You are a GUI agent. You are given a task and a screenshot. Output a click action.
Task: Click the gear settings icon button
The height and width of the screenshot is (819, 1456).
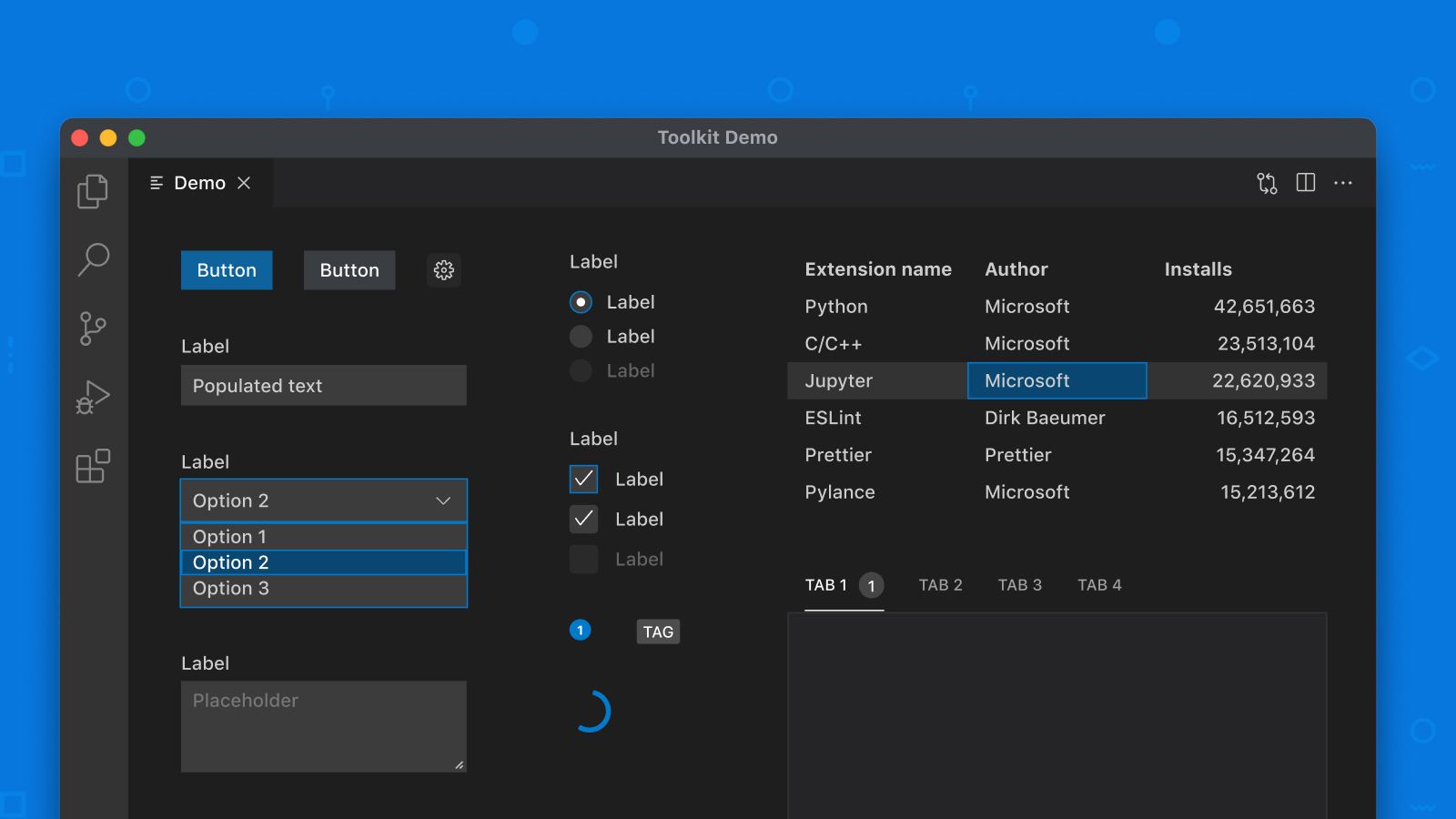[444, 270]
